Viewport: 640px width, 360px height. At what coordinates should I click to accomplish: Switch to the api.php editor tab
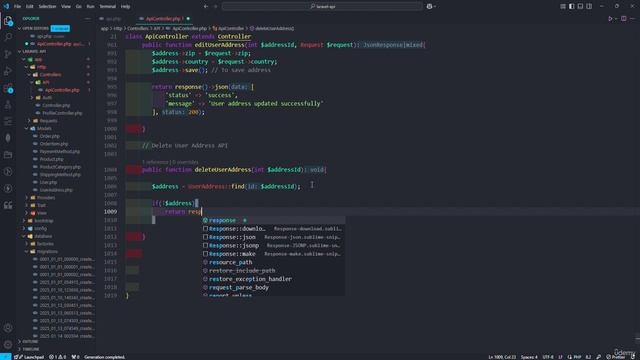113,19
